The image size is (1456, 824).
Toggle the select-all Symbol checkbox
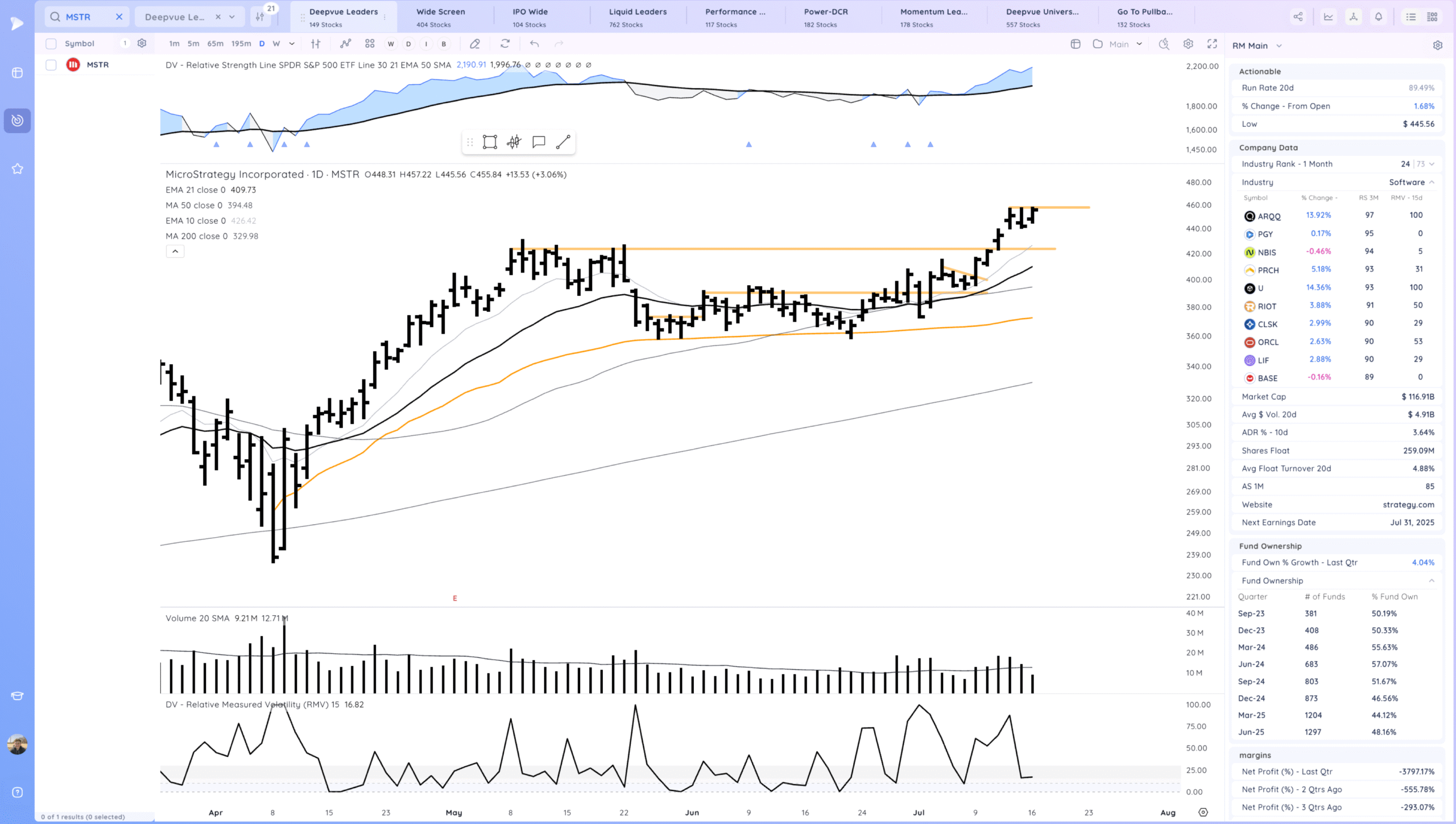pos(51,44)
